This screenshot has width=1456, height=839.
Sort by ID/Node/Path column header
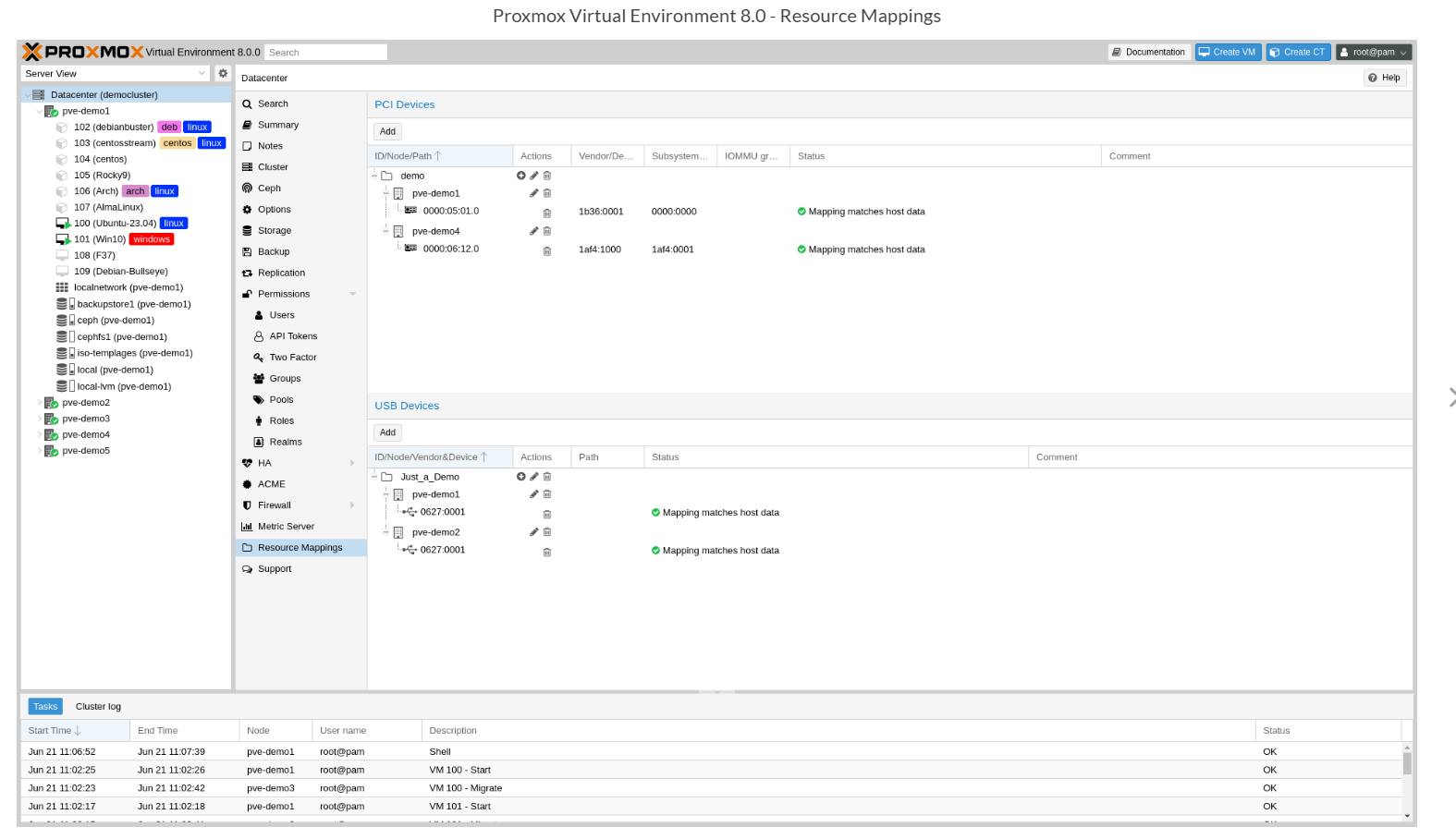[x=440, y=156]
